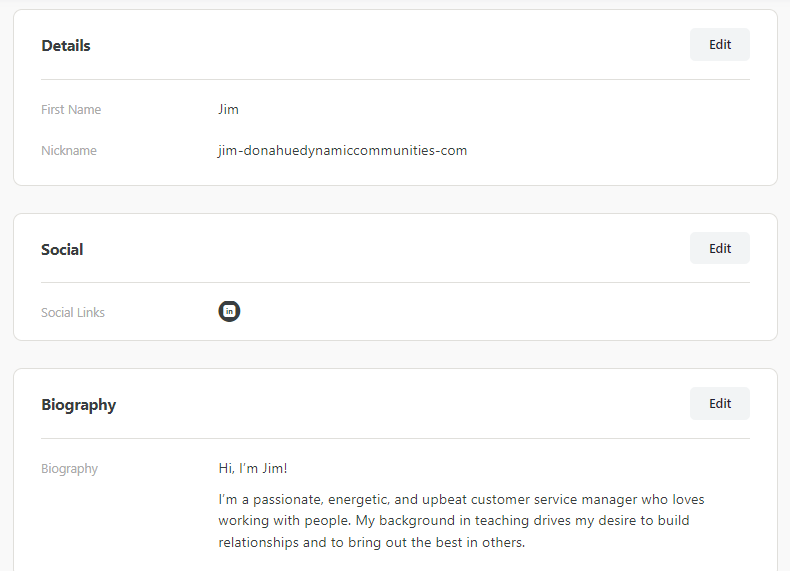The width and height of the screenshot is (790, 571).
Task: Click the Nickname field label
Action: [x=69, y=151]
